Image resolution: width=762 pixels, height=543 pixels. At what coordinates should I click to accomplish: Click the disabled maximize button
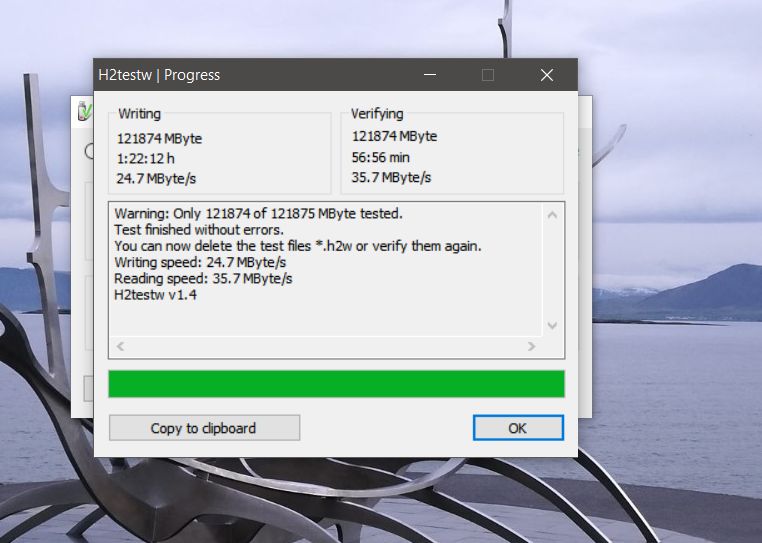(x=488, y=75)
